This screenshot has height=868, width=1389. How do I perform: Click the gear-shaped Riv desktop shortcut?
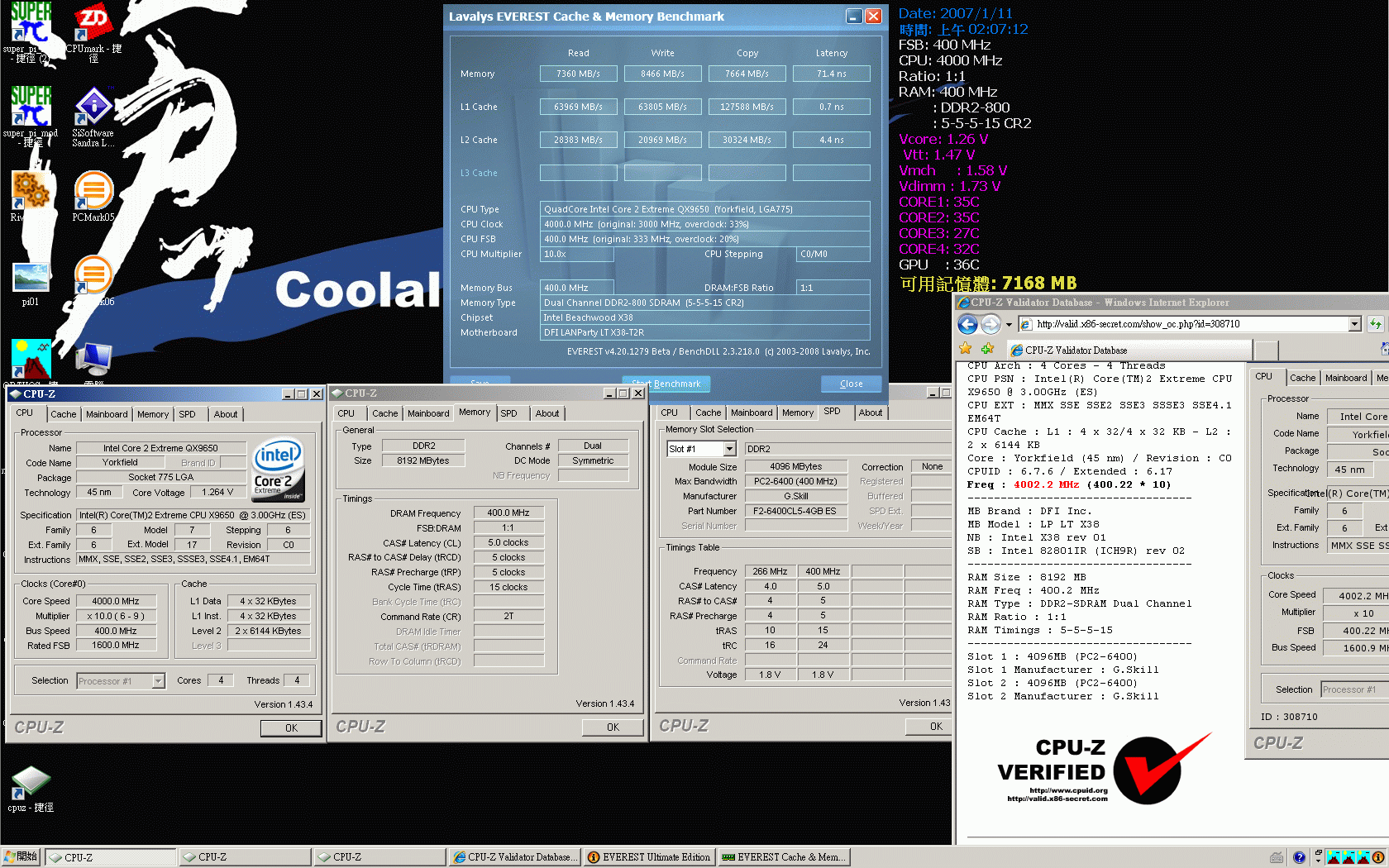[31, 191]
